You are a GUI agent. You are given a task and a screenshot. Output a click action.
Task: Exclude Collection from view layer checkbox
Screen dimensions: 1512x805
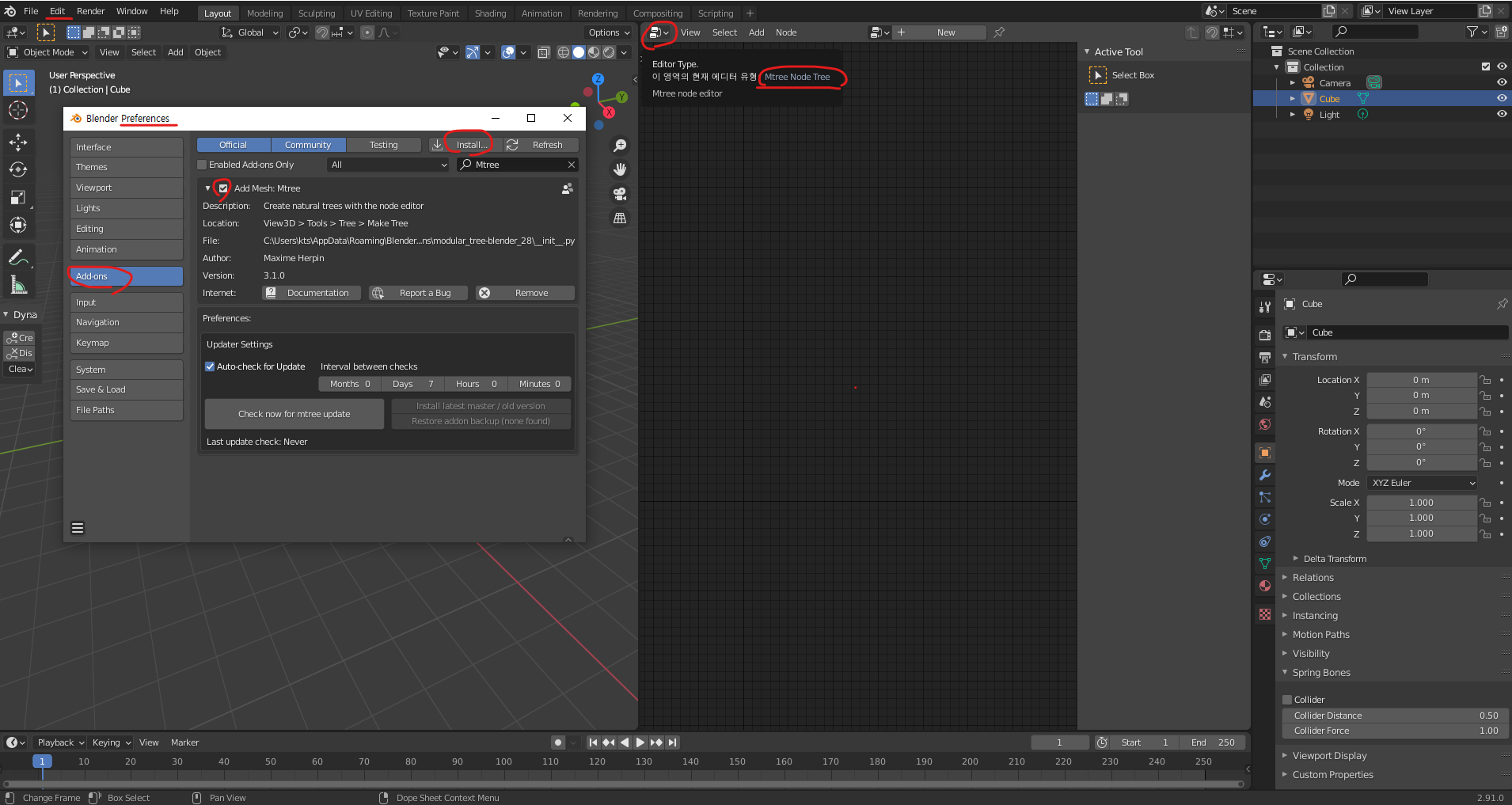pos(1486,66)
